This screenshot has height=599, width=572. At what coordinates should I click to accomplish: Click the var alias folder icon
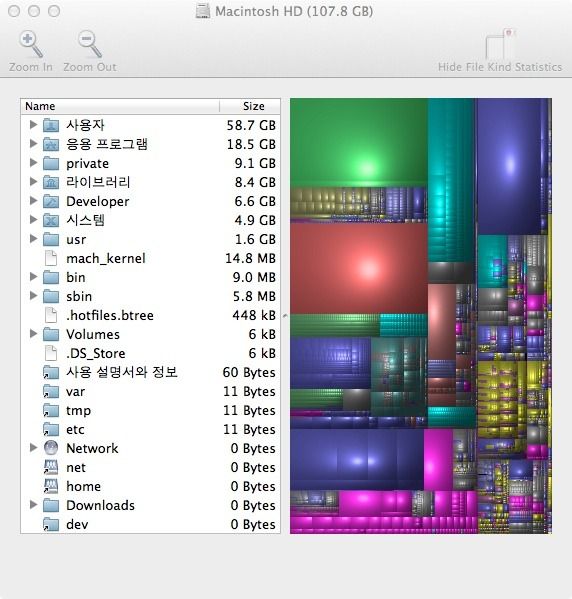51,391
